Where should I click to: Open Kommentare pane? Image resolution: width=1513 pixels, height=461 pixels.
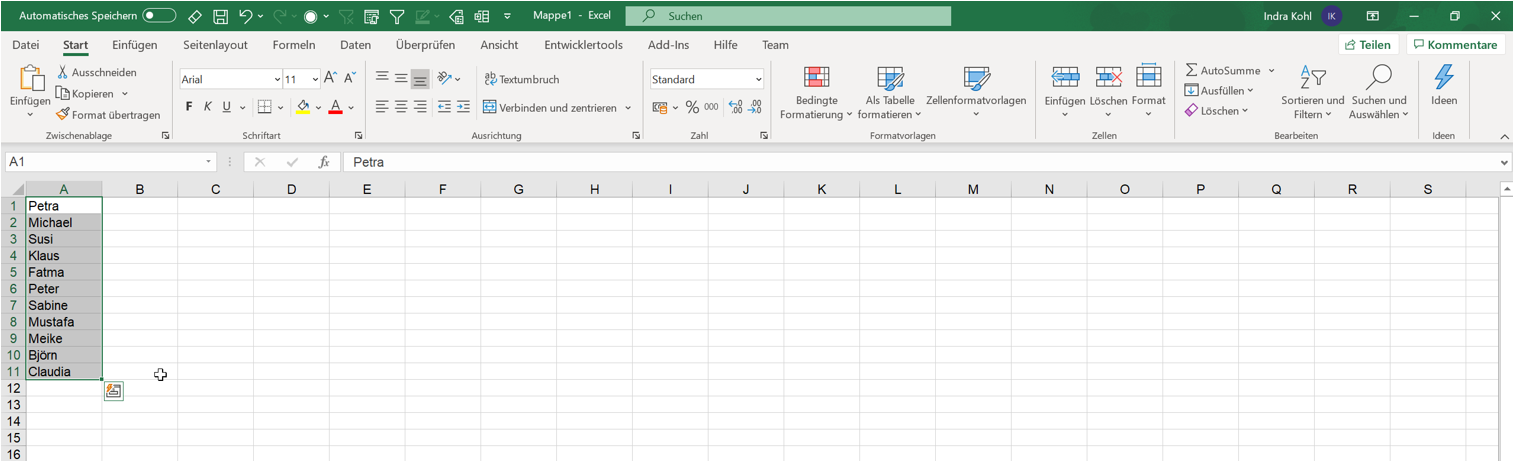[x=1455, y=45]
